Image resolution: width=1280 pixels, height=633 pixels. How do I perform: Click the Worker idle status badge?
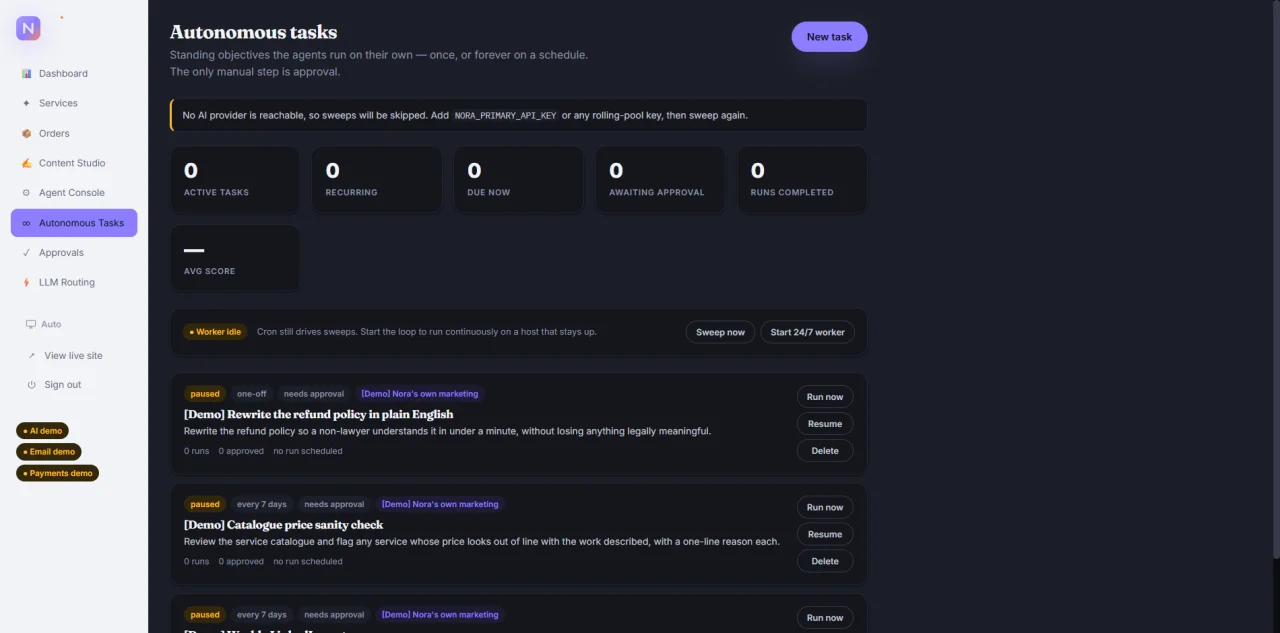216,332
